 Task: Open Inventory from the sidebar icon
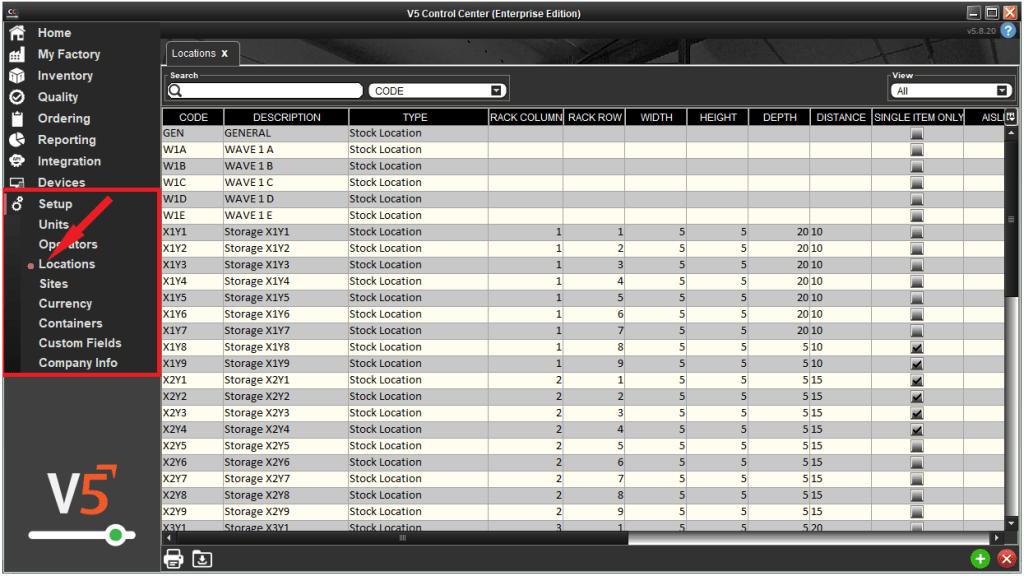click(16, 75)
